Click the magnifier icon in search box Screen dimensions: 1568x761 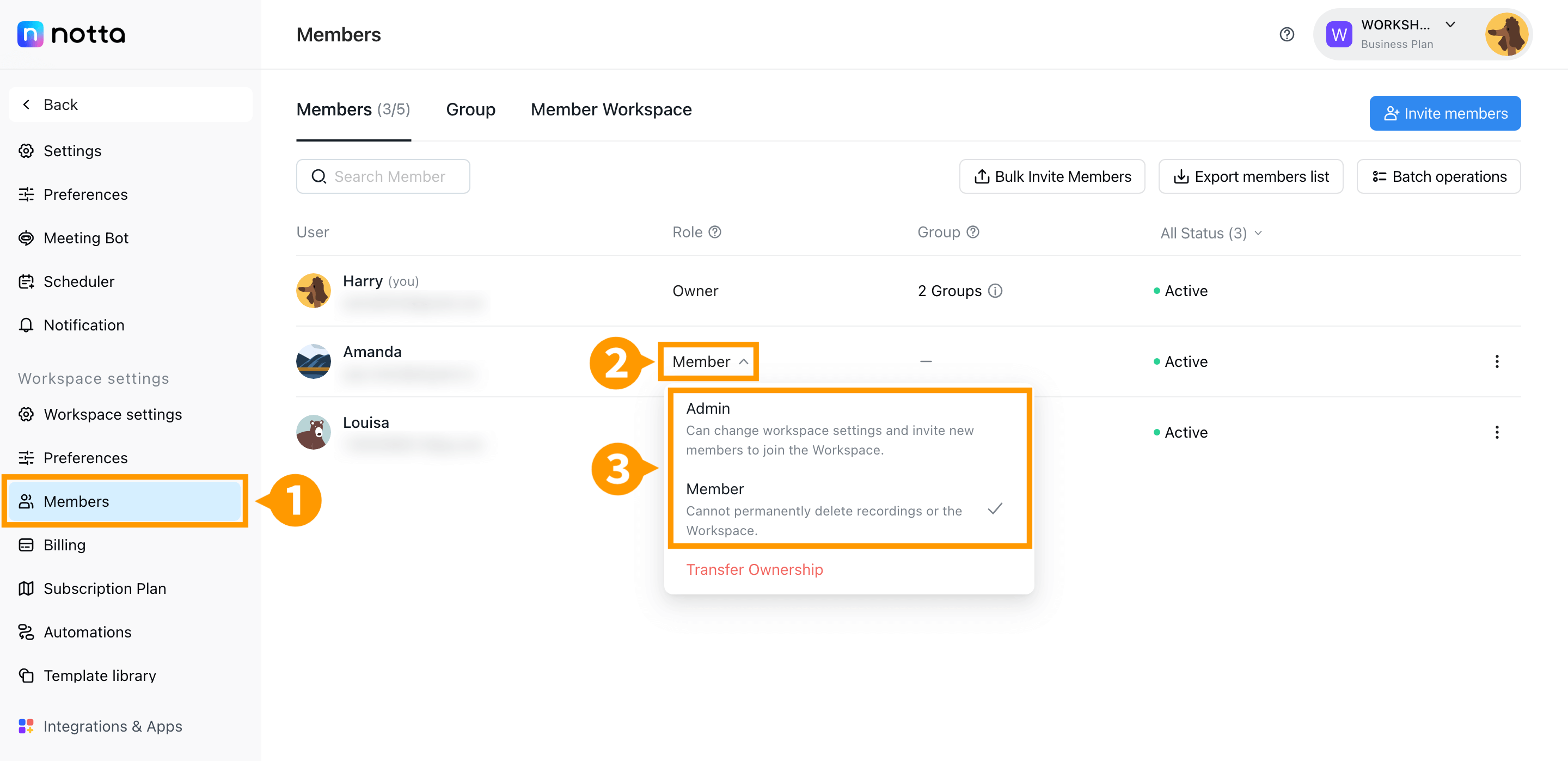[318, 176]
